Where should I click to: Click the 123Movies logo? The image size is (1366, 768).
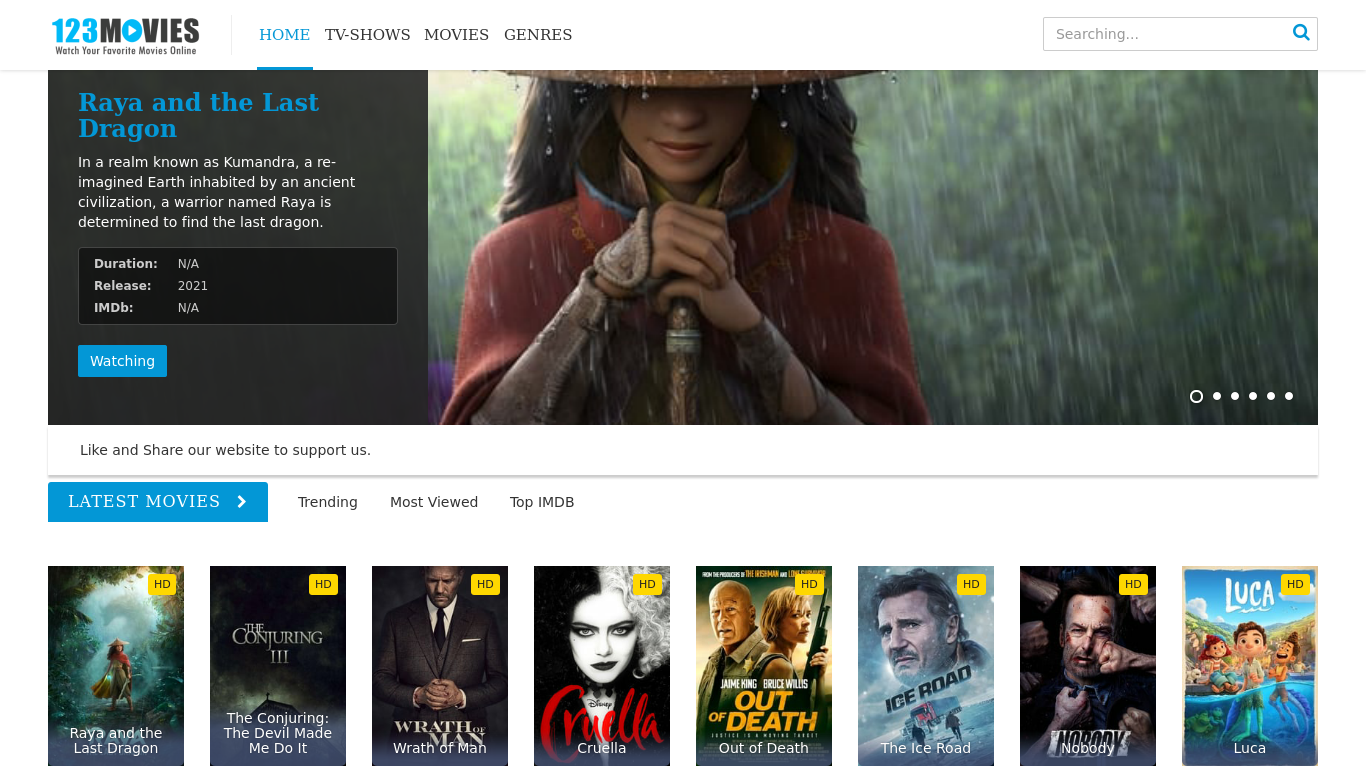click(124, 34)
